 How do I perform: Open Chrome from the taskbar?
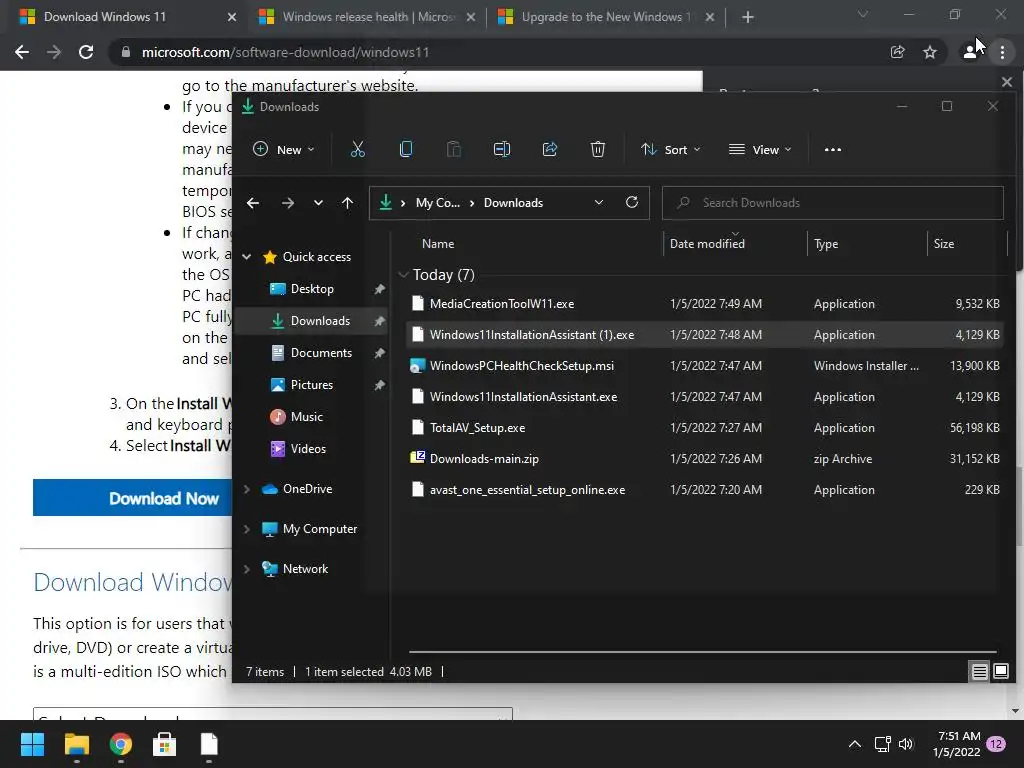(121, 744)
